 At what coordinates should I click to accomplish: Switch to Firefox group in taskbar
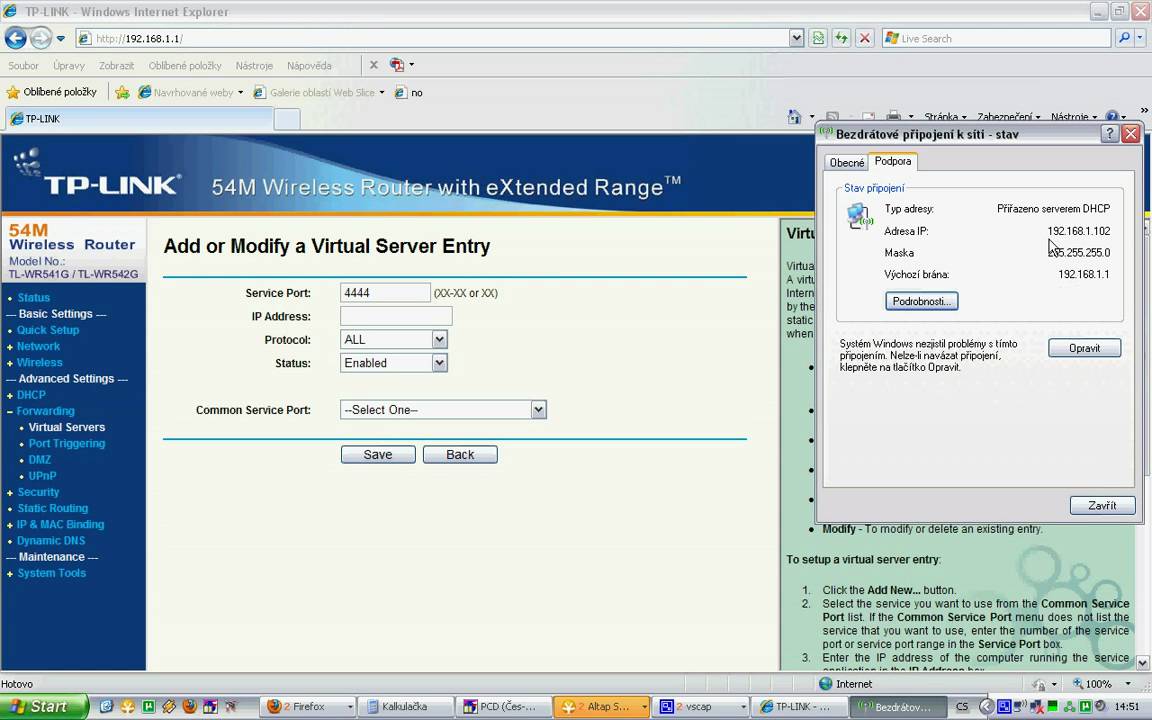309,707
